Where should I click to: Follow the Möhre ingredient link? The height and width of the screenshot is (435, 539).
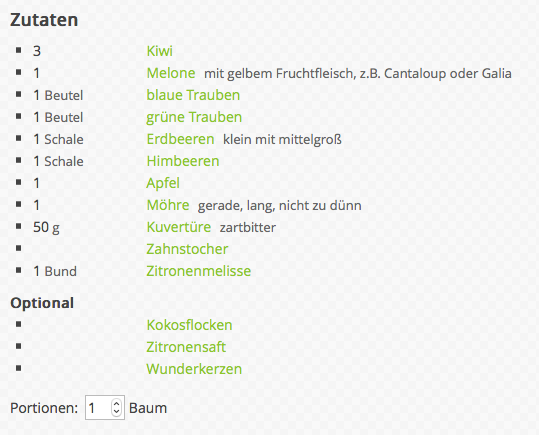[x=168, y=205]
